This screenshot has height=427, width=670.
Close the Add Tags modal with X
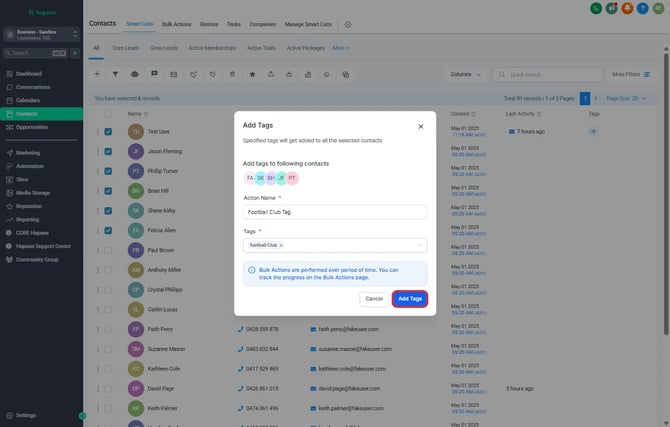[420, 127]
